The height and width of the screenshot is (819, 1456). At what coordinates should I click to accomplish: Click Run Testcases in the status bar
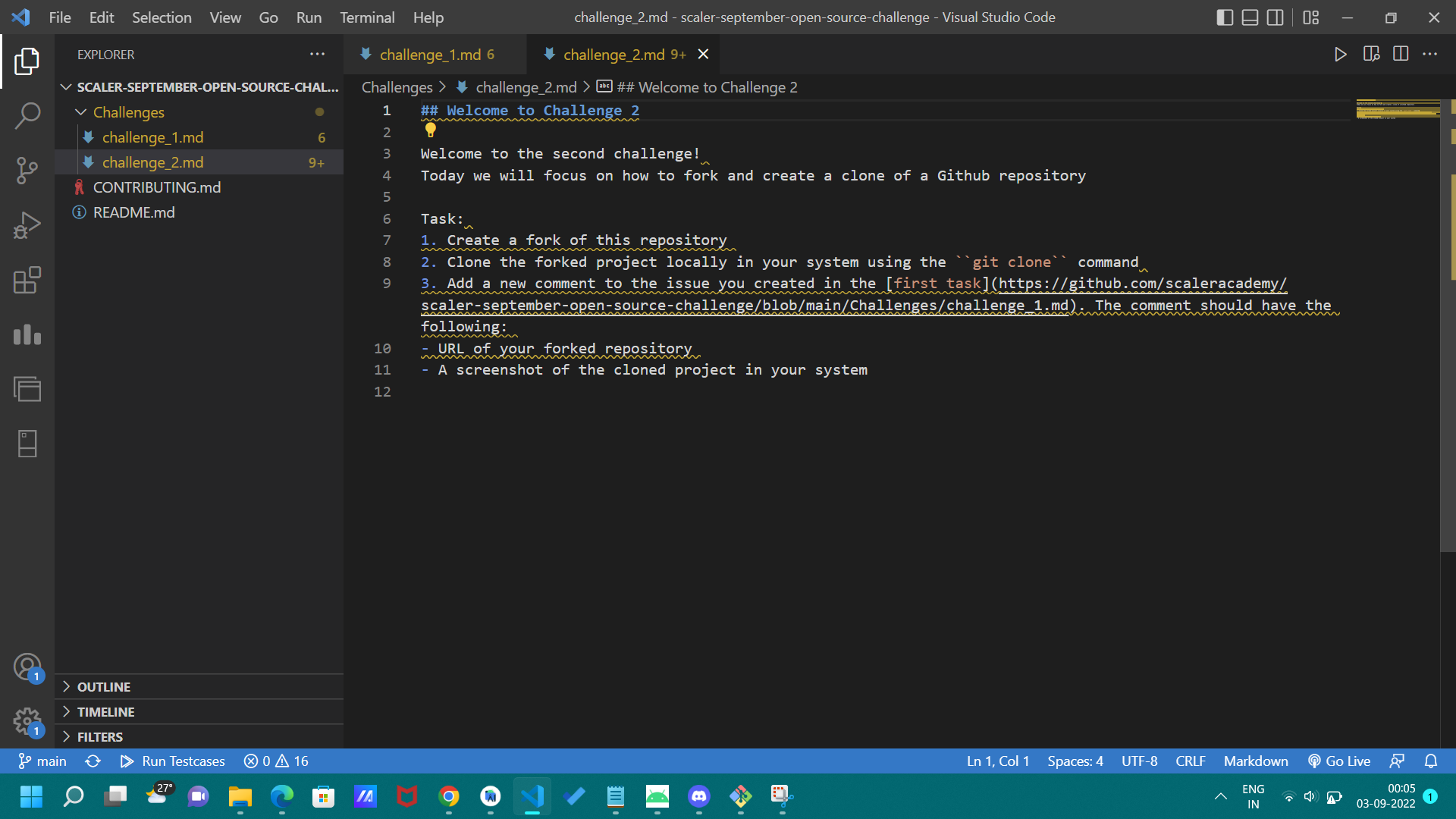(x=172, y=761)
